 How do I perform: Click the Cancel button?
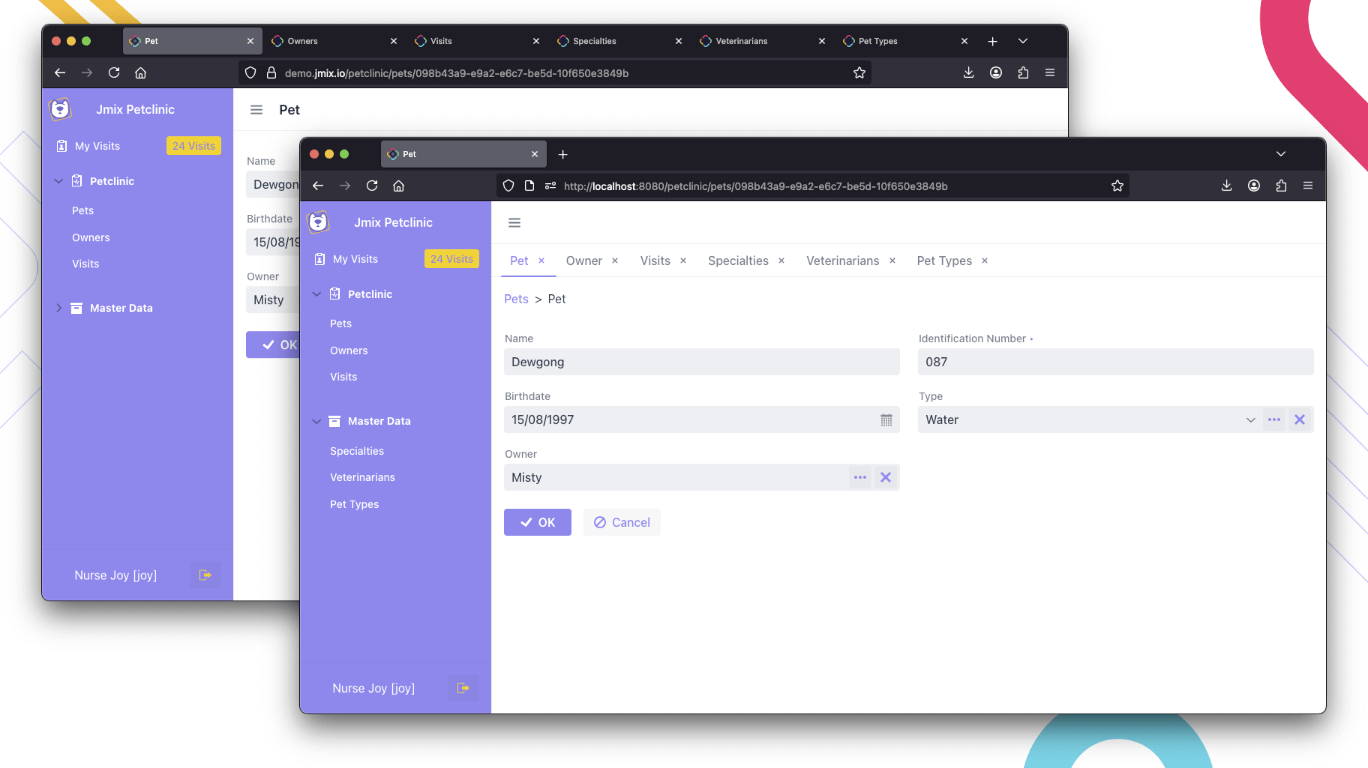(621, 523)
